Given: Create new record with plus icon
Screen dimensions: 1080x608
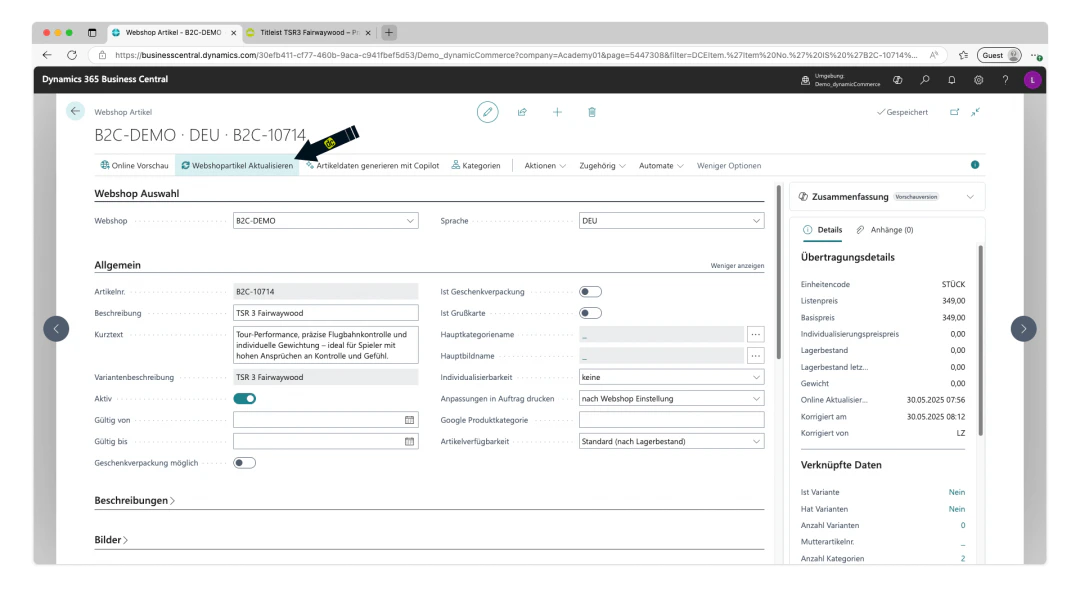Looking at the screenshot, I should click(x=557, y=112).
